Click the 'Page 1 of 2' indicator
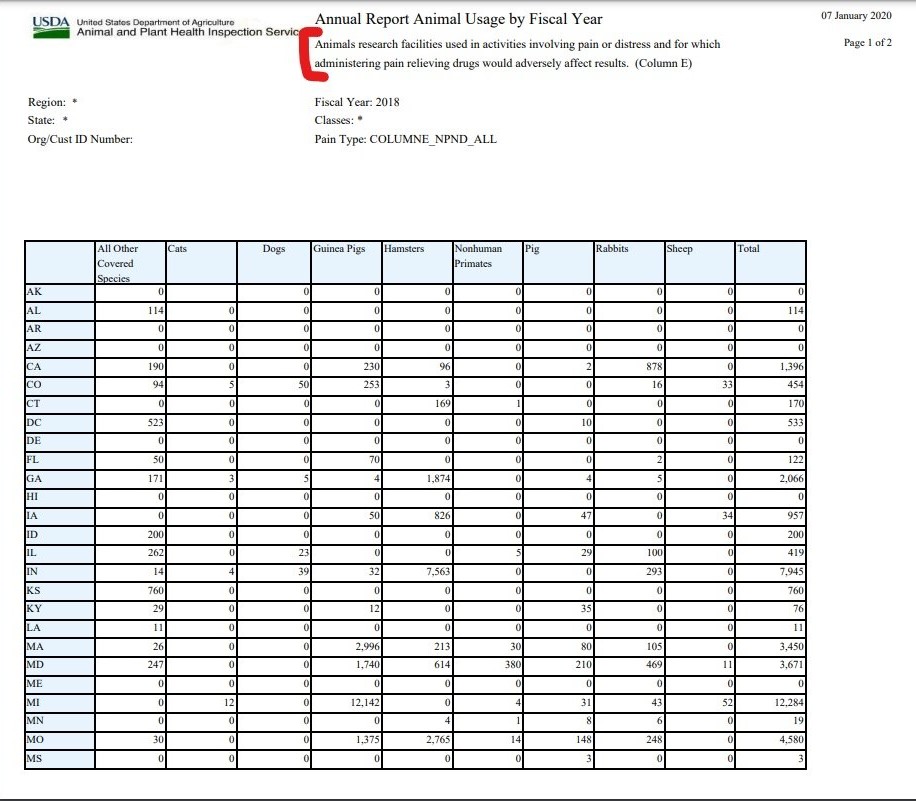The height and width of the screenshot is (801, 916). click(x=868, y=43)
